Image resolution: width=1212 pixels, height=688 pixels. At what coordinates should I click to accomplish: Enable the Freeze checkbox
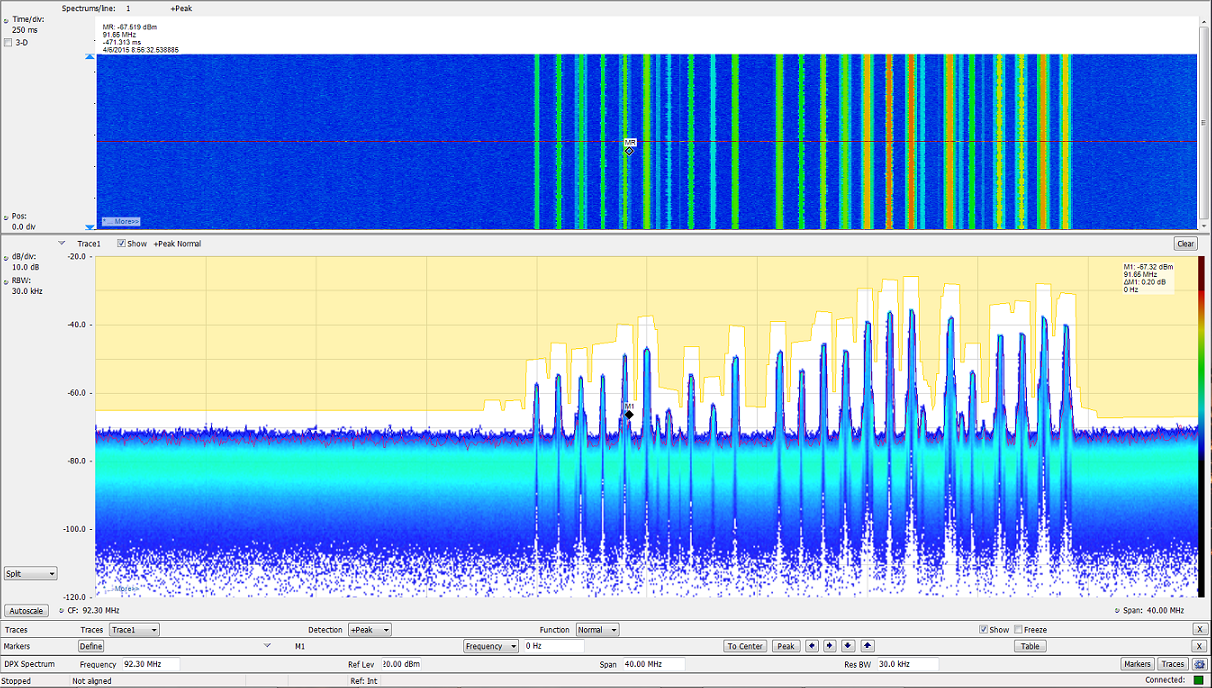point(1018,630)
